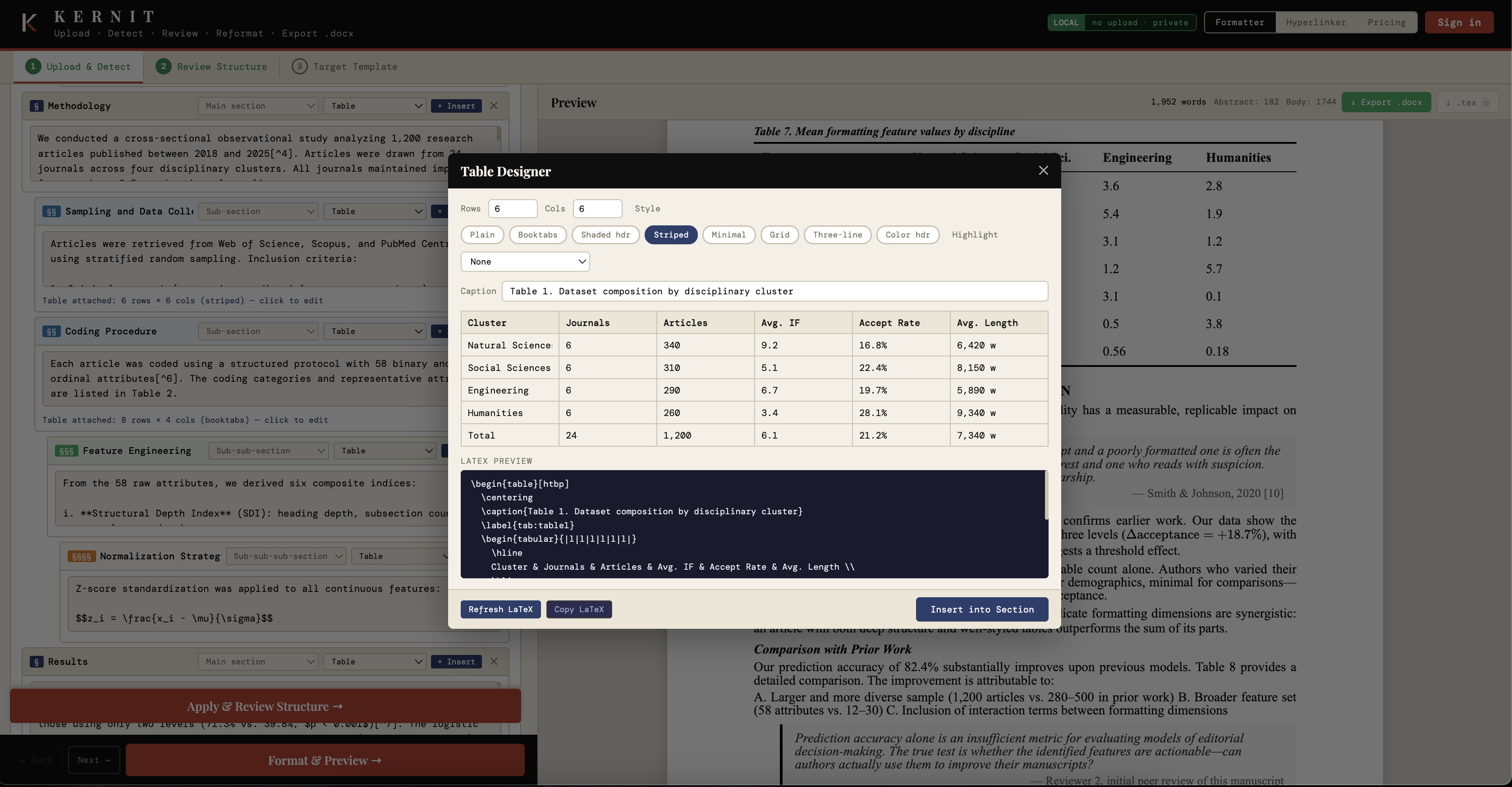1512x787 pixels.
Task: Close the Table Designer dialog
Action: tap(1043, 170)
